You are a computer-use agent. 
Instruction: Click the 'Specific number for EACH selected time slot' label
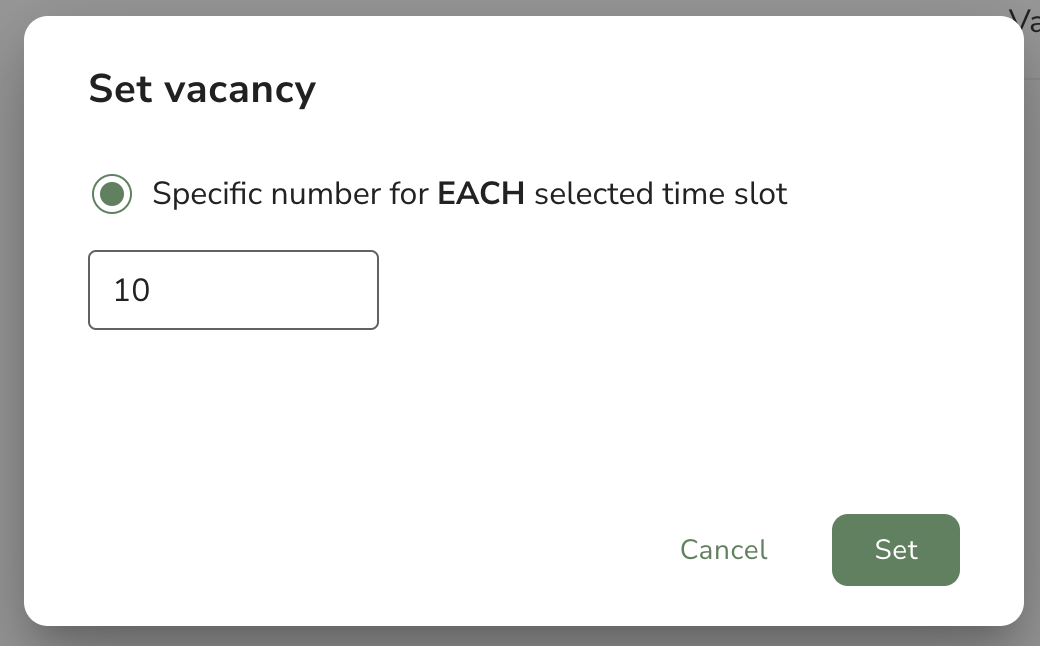click(x=470, y=194)
